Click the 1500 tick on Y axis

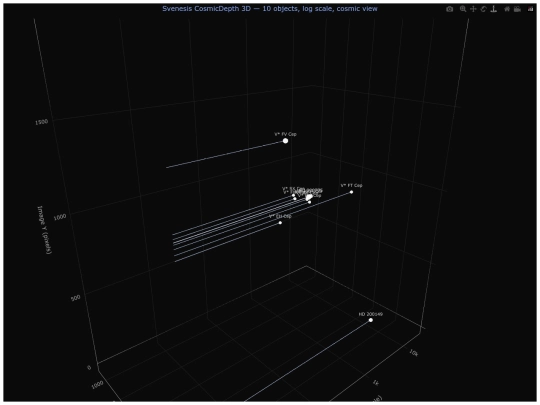pos(42,122)
